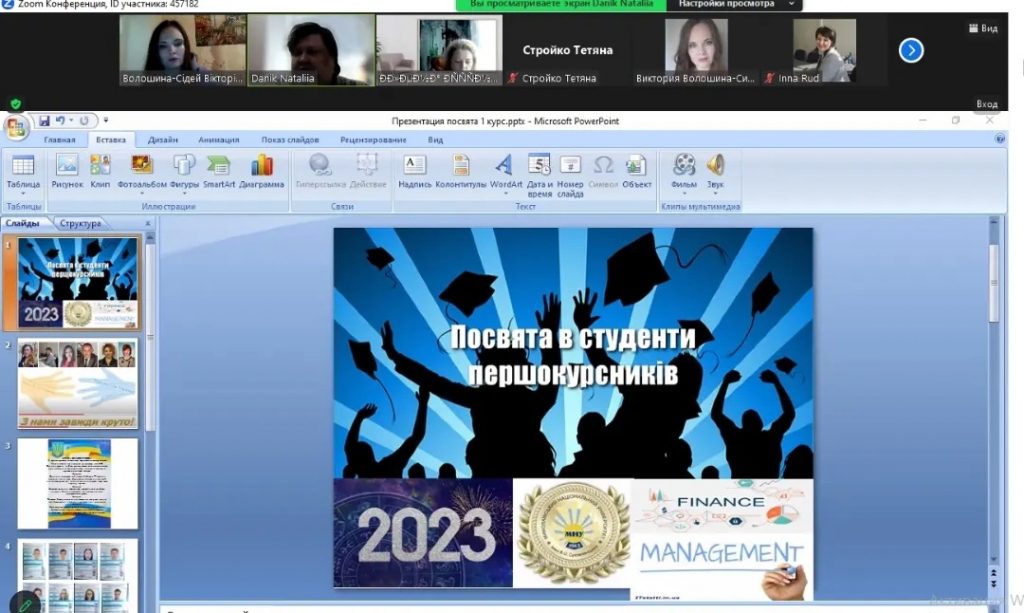Insert a picture with the Рисунок icon
This screenshot has width=1024, height=613.
(67, 170)
